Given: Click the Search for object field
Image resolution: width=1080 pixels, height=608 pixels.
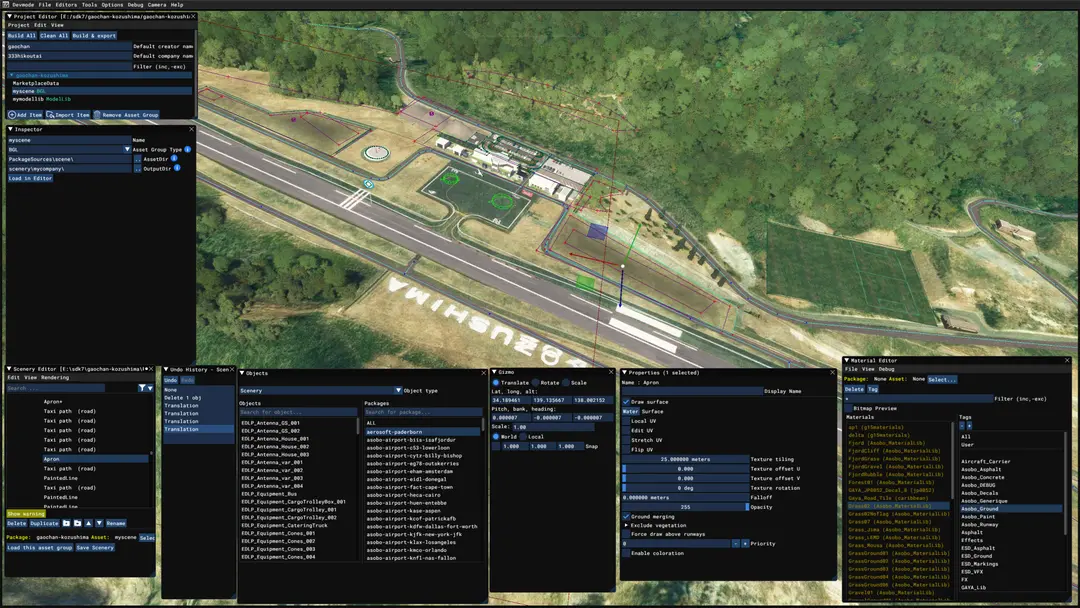Looking at the screenshot, I should pos(298,412).
